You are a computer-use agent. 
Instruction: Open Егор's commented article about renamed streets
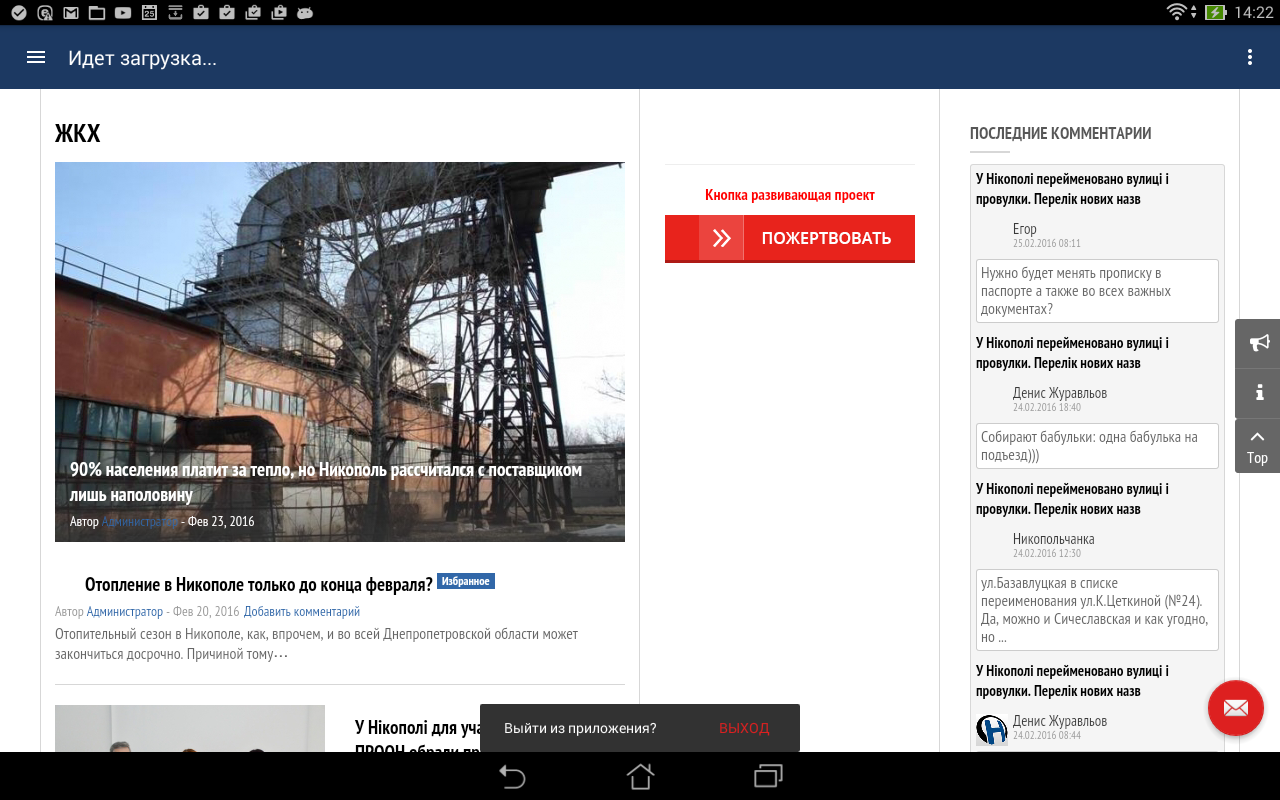pos(1072,189)
